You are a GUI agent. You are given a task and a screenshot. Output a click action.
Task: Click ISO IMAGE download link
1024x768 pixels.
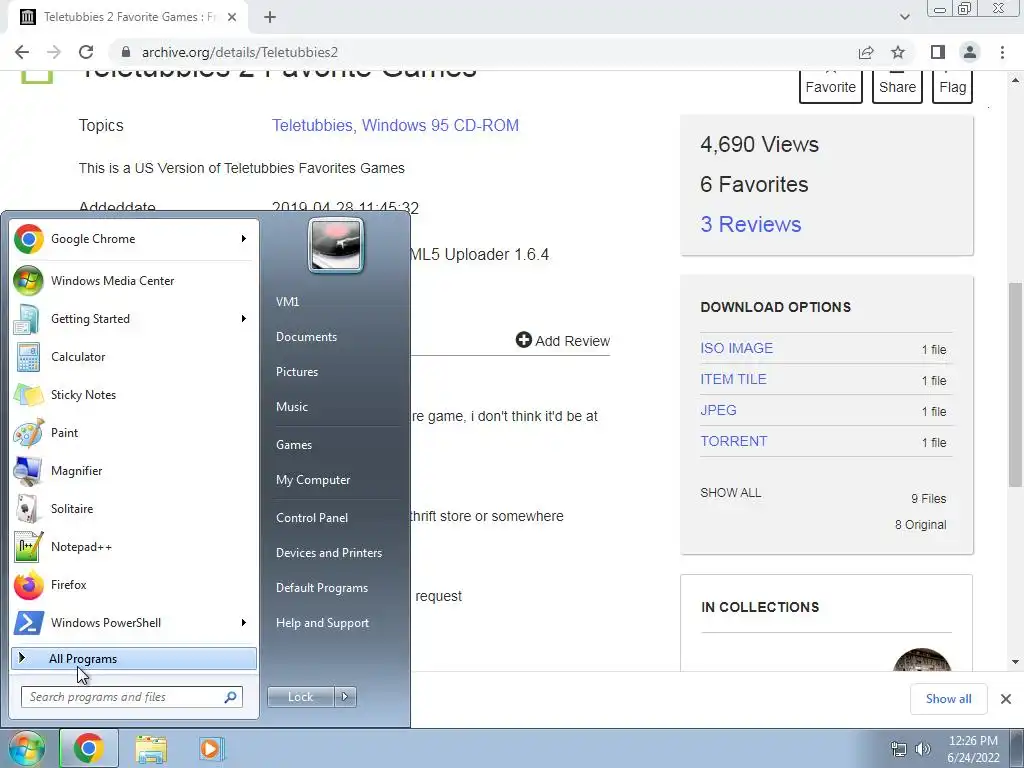(x=736, y=348)
